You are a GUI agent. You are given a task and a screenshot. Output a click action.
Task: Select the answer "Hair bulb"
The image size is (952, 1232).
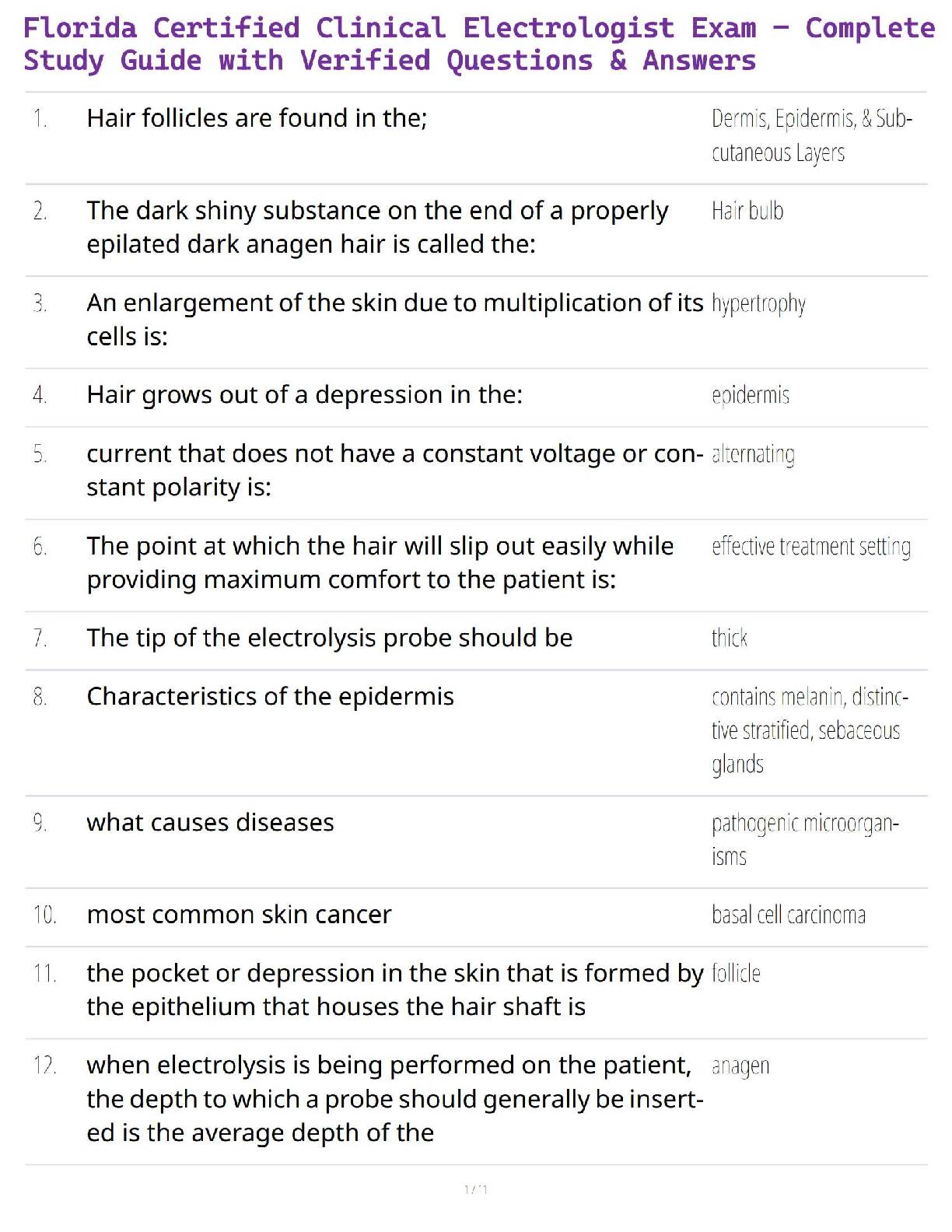[x=747, y=211]
